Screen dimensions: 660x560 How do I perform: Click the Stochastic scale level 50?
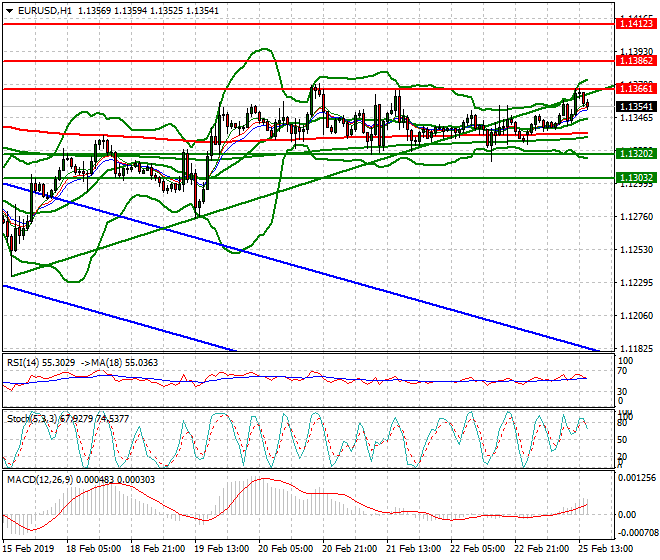coord(622,440)
